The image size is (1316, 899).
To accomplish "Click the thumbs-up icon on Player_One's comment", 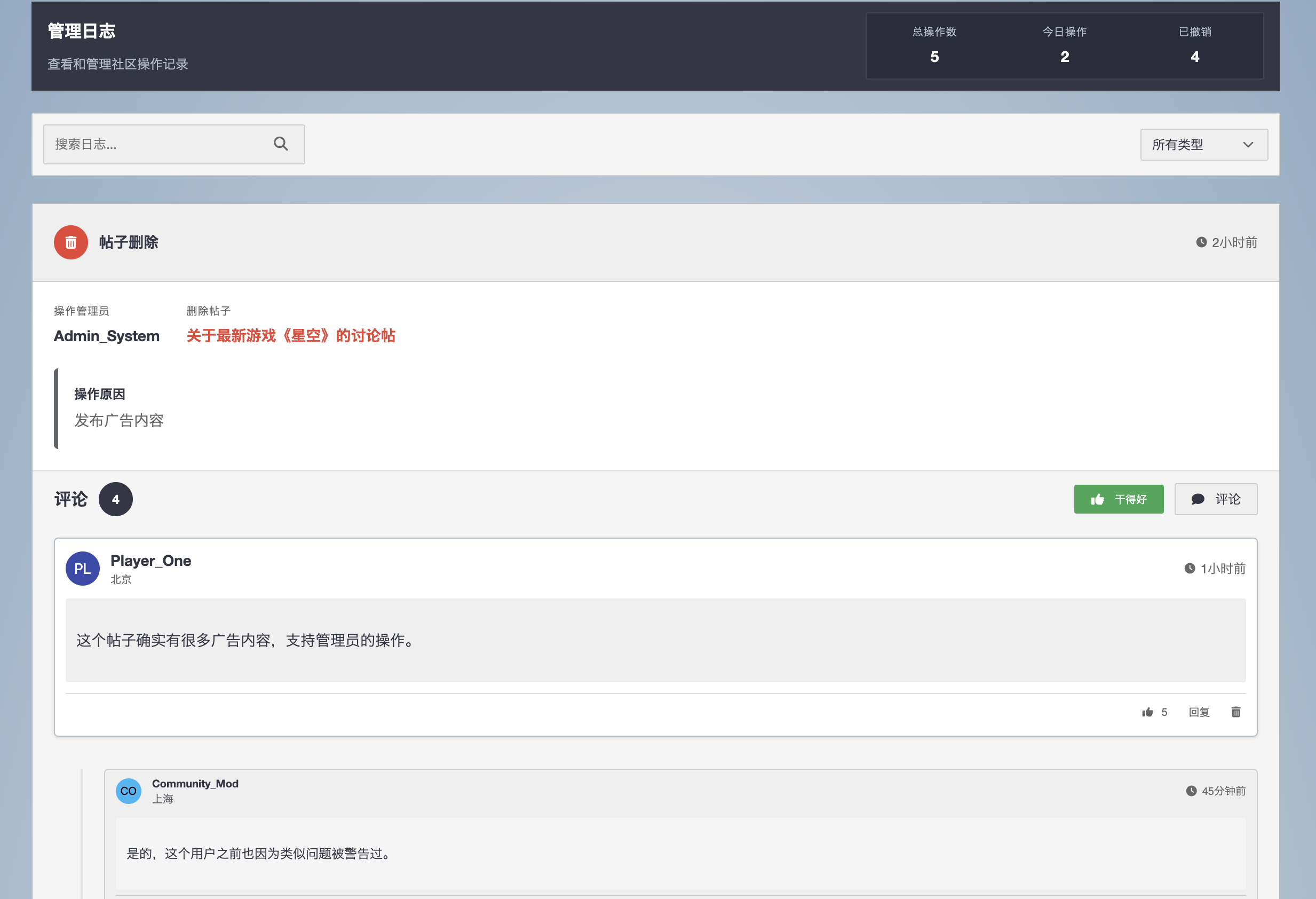I will (1148, 712).
